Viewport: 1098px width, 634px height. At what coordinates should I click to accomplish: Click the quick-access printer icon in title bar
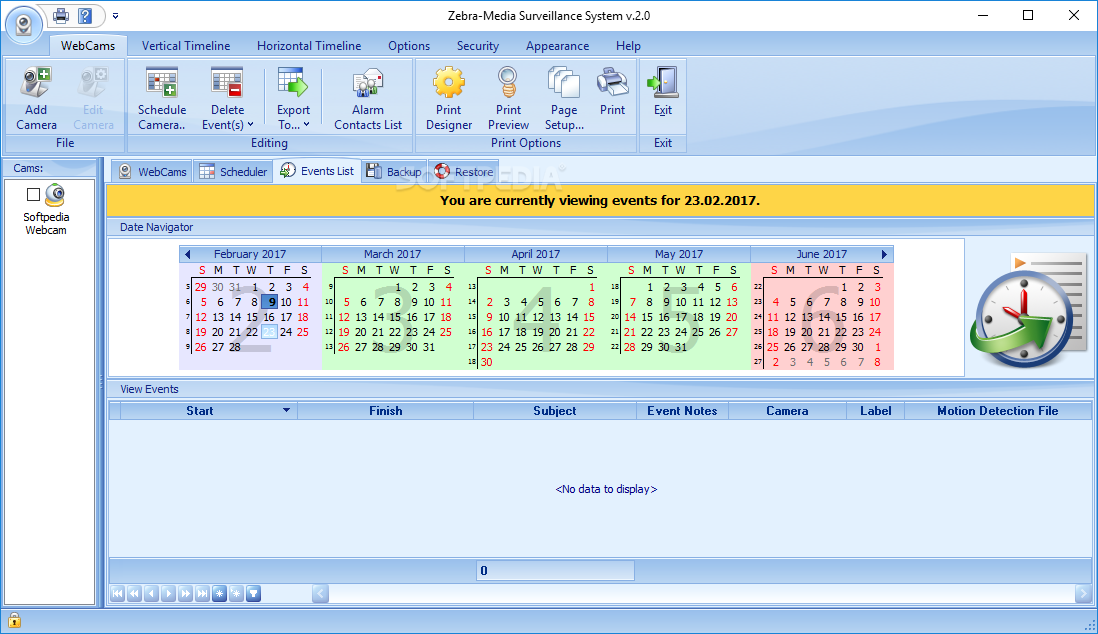click(x=61, y=15)
